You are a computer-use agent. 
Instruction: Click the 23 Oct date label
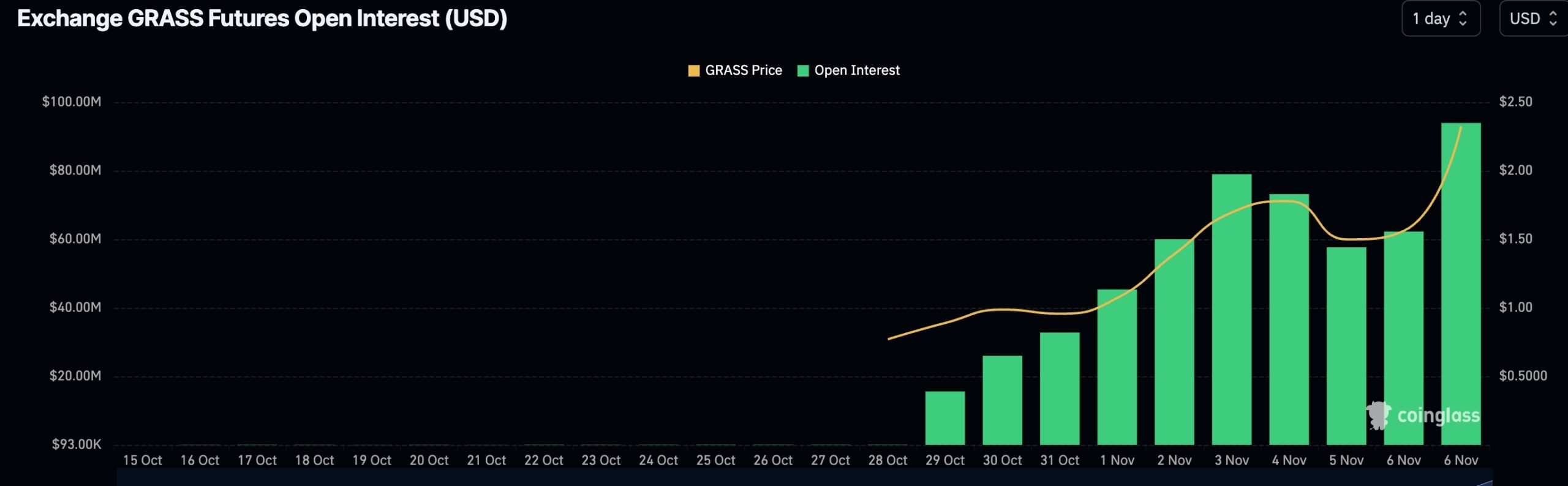pos(601,460)
